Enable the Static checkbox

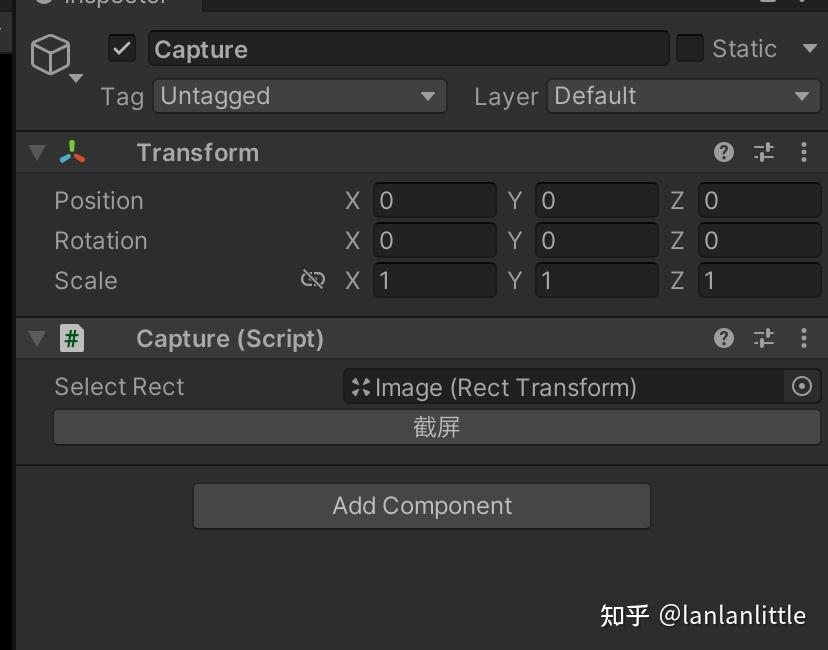coord(690,49)
